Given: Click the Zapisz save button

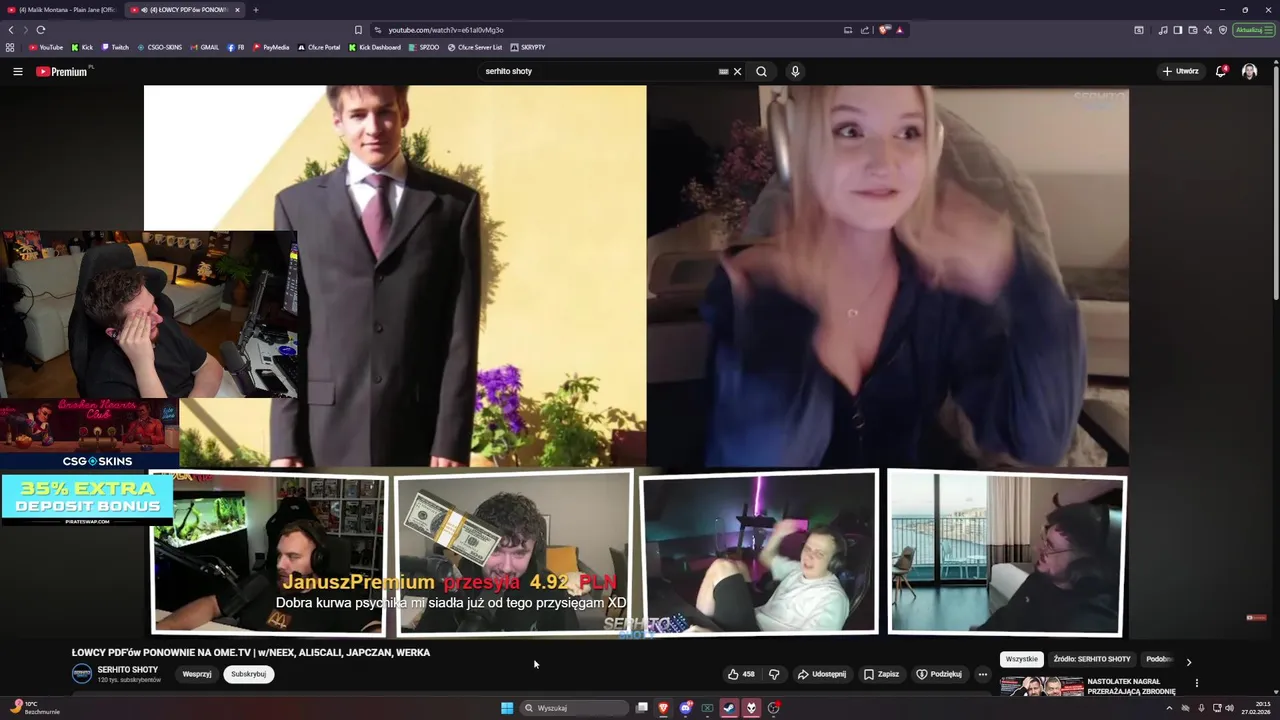Looking at the screenshot, I should (881, 674).
